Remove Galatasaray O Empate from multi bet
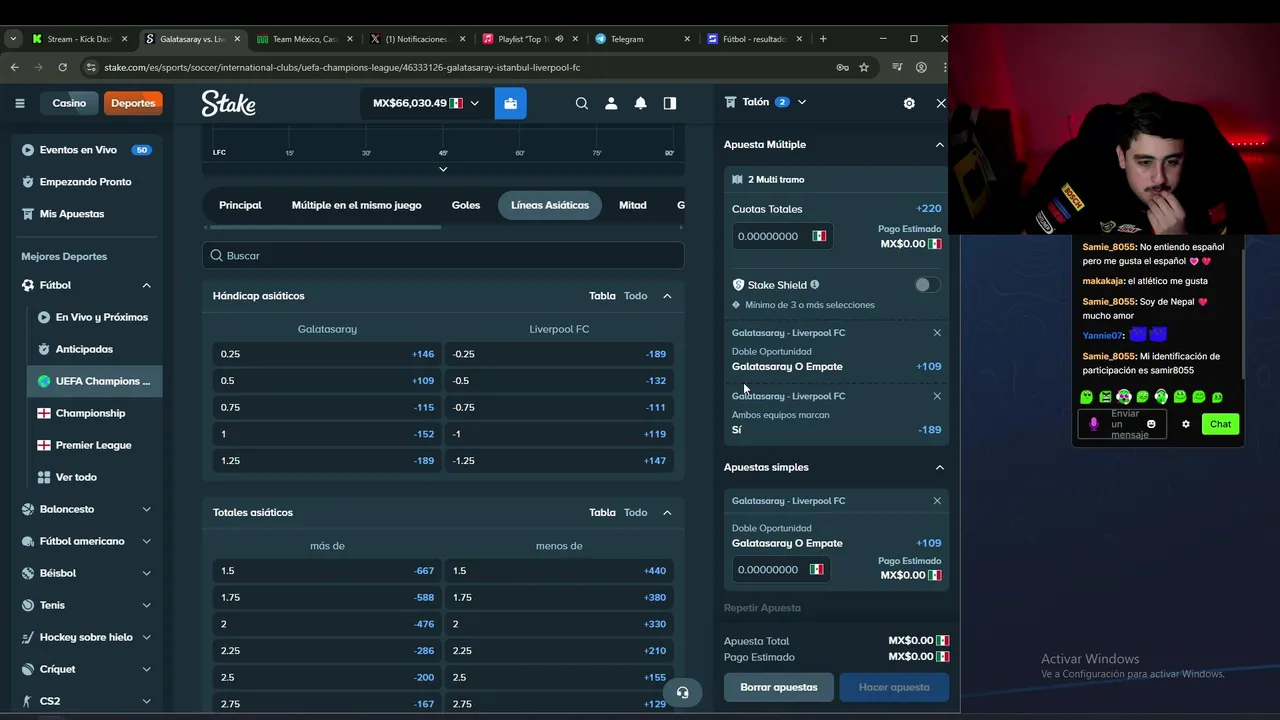The image size is (1280, 720). (x=937, y=333)
